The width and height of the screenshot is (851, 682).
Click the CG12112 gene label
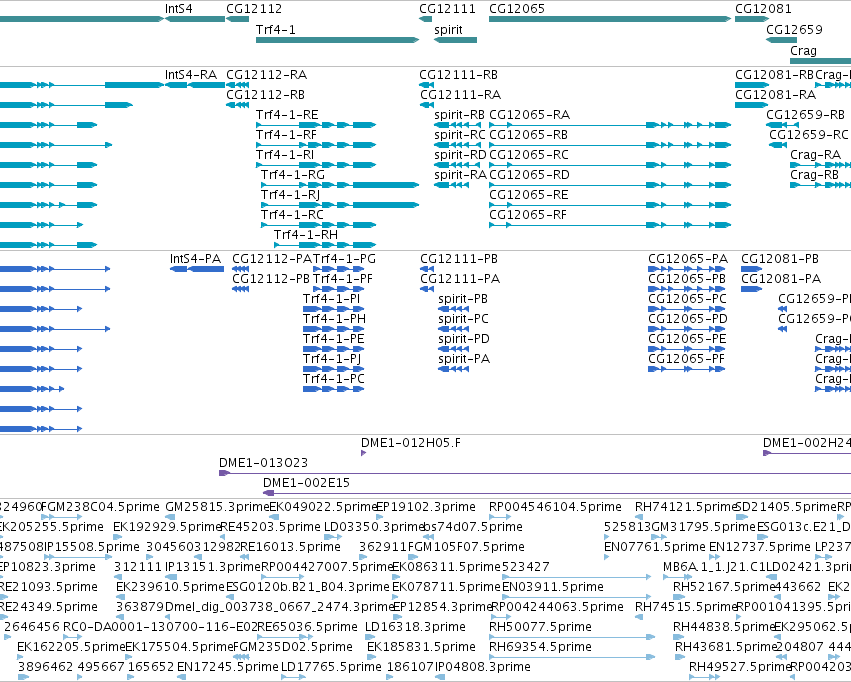pos(254,9)
